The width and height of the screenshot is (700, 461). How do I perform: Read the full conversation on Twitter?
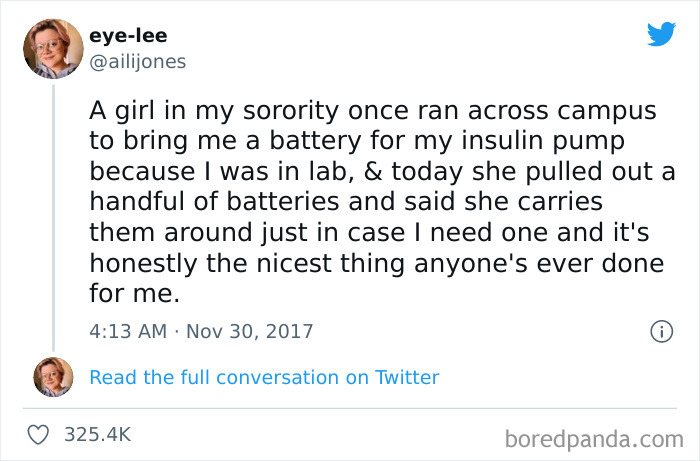[264, 377]
